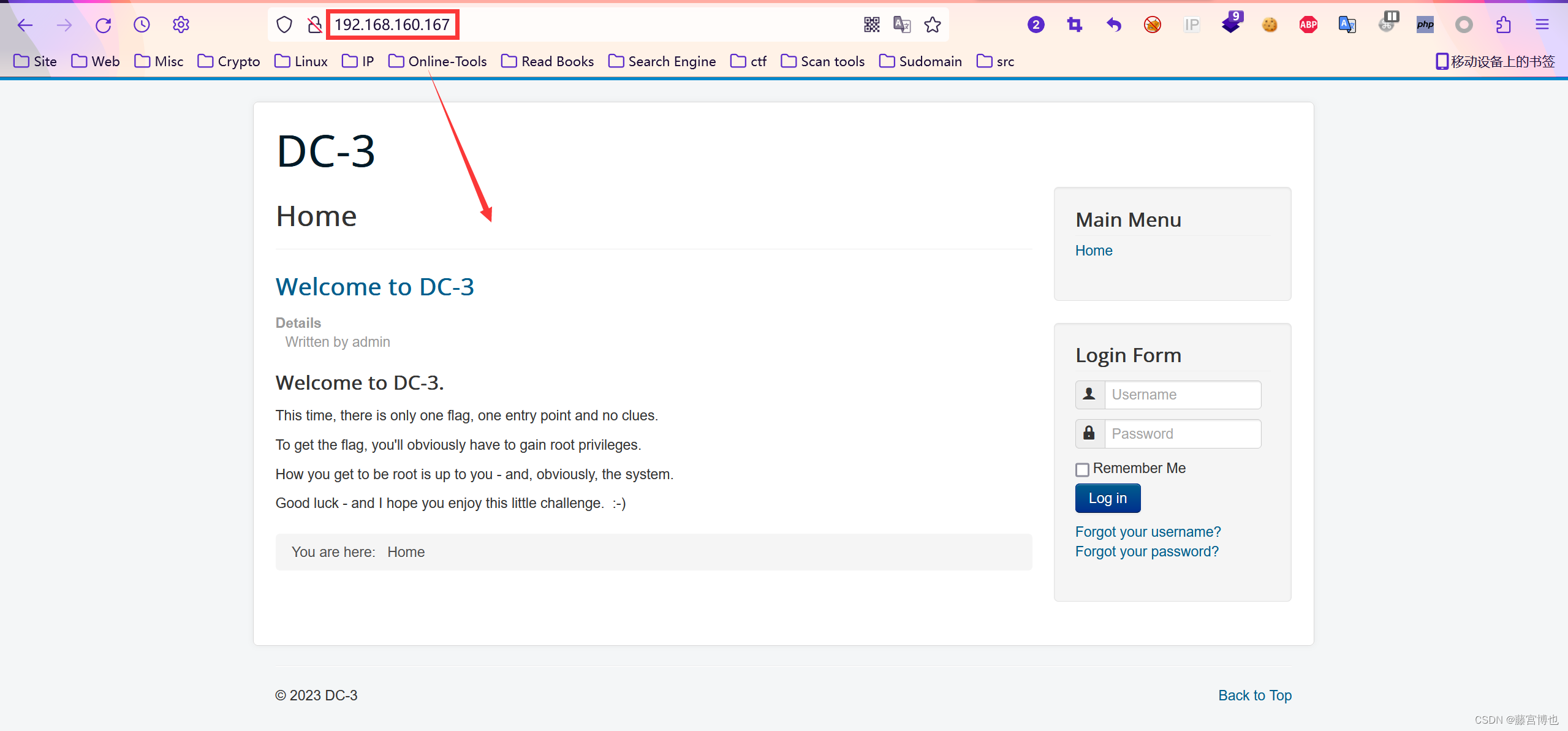Click the translate icon in address bar

click(902, 25)
